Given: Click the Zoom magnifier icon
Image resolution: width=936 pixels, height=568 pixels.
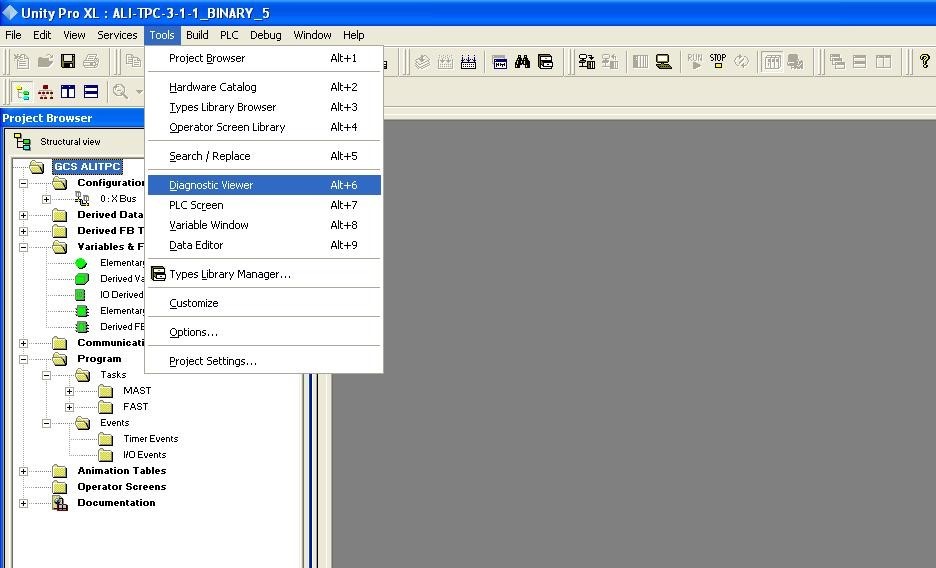Looking at the screenshot, I should (x=120, y=92).
